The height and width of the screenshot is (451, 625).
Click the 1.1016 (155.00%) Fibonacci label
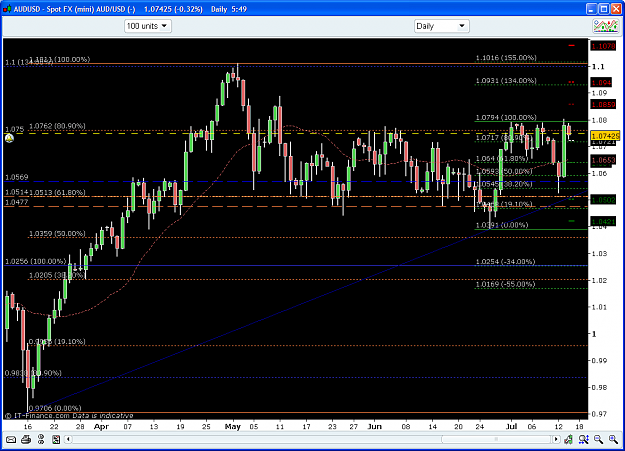506,58
